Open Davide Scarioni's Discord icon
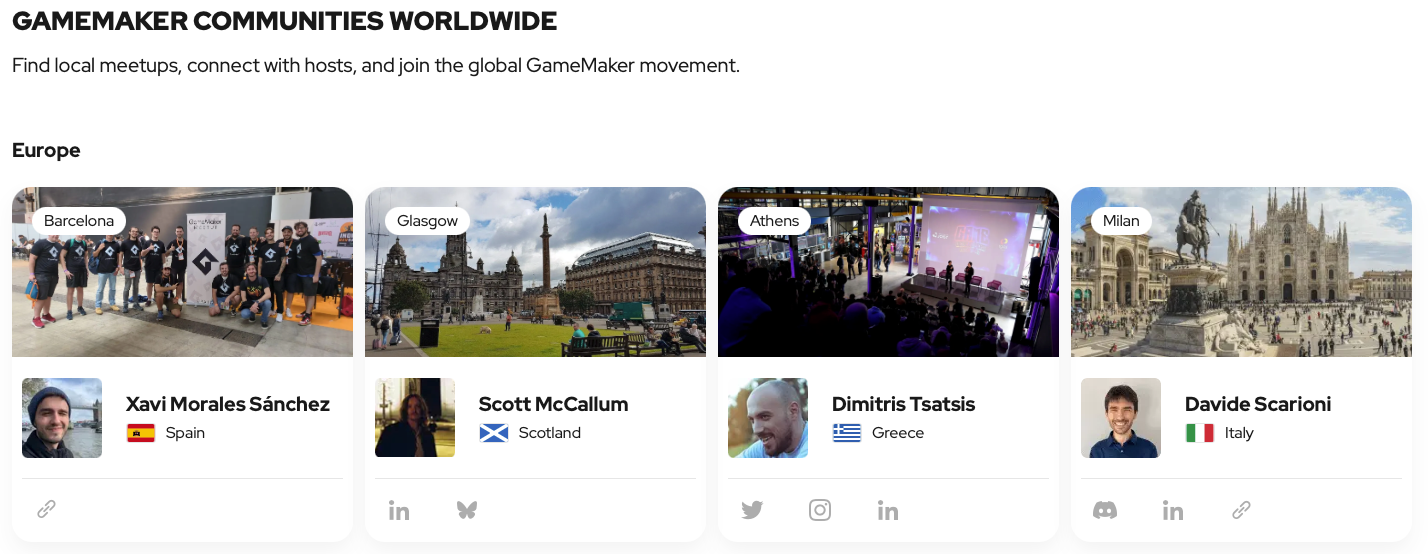 pyautogui.click(x=1105, y=510)
